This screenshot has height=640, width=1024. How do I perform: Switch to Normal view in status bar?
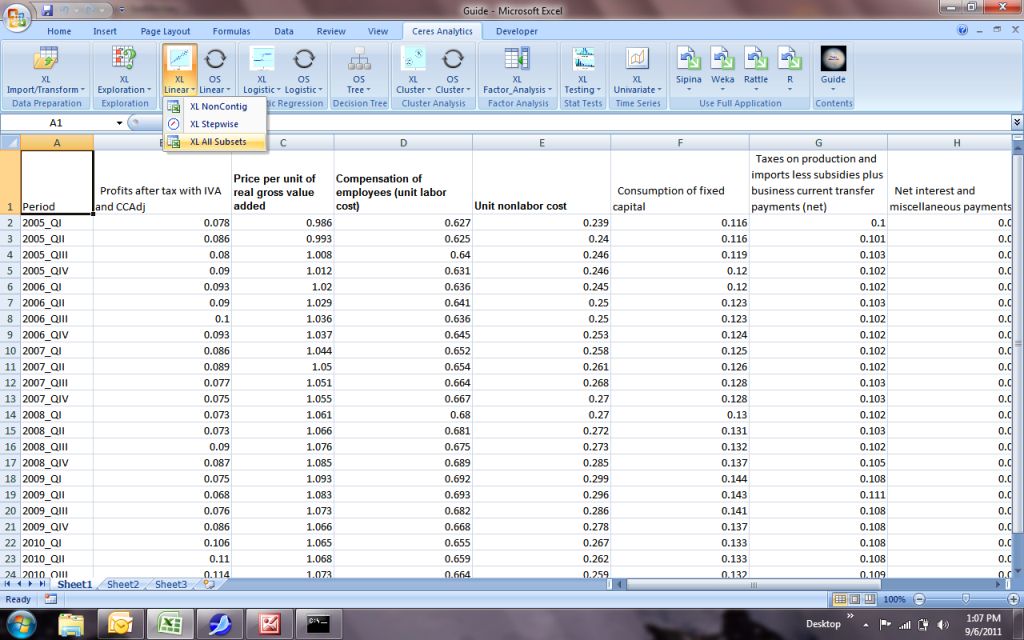coord(840,599)
